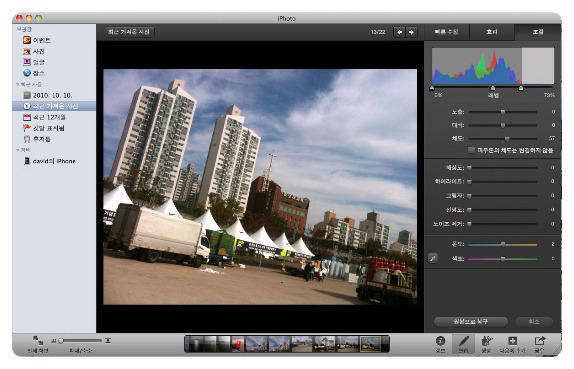Click the Revert to Original button
The width and height of the screenshot is (574, 369).
[x=471, y=321]
